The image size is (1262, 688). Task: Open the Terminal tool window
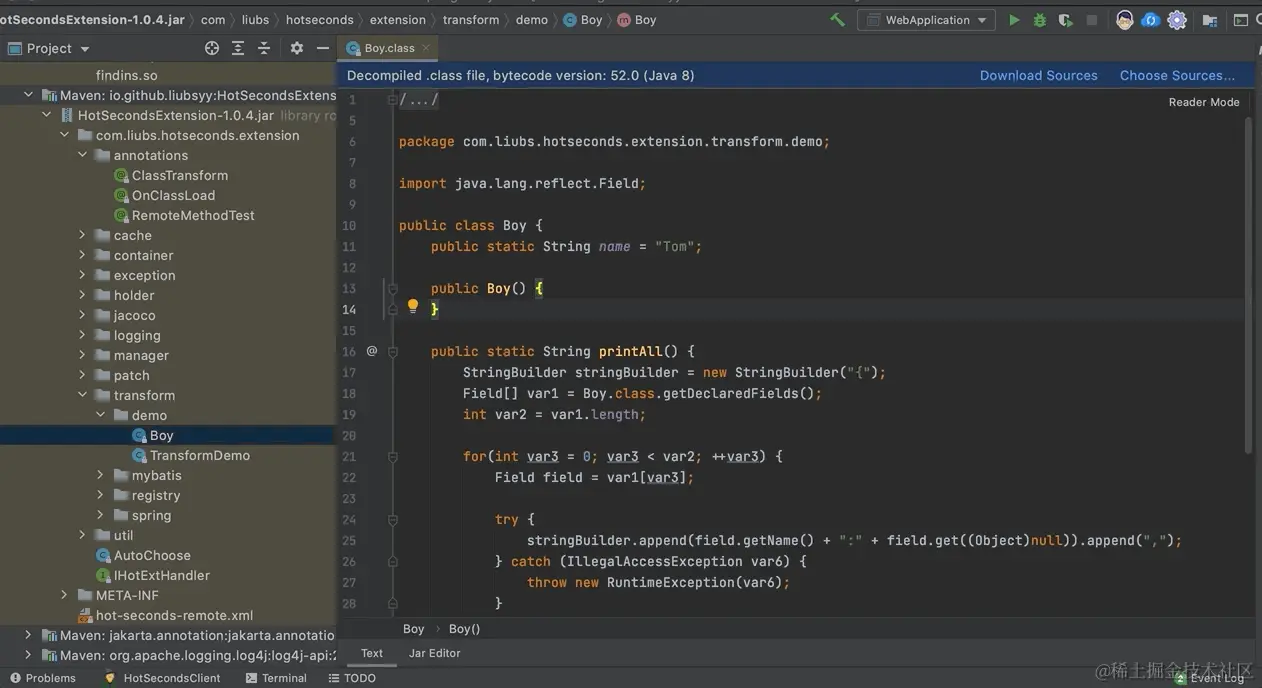pyautogui.click(x=276, y=678)
